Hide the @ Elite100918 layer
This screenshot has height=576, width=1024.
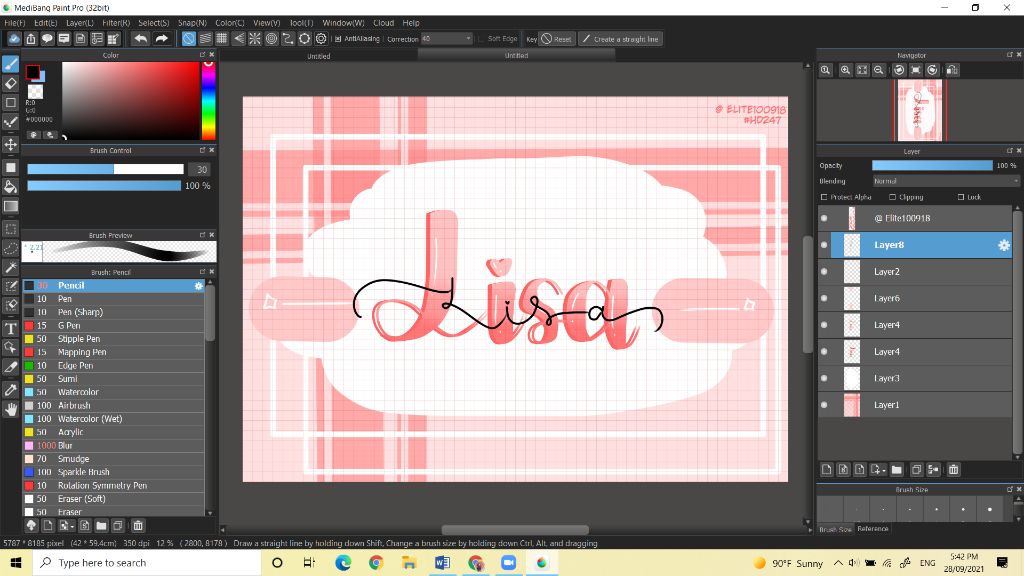[824, 218]
